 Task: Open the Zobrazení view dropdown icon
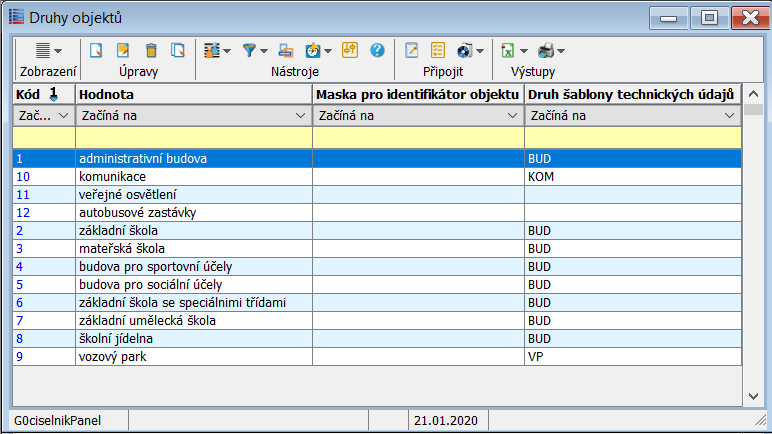tap(48, 50)
